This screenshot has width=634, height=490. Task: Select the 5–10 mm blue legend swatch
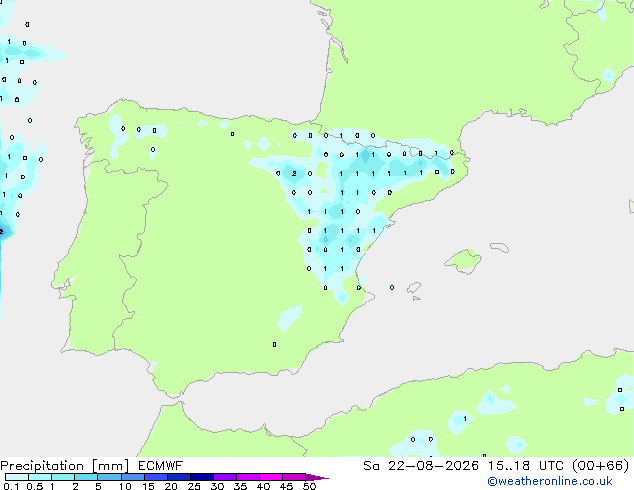coord(109,477)
